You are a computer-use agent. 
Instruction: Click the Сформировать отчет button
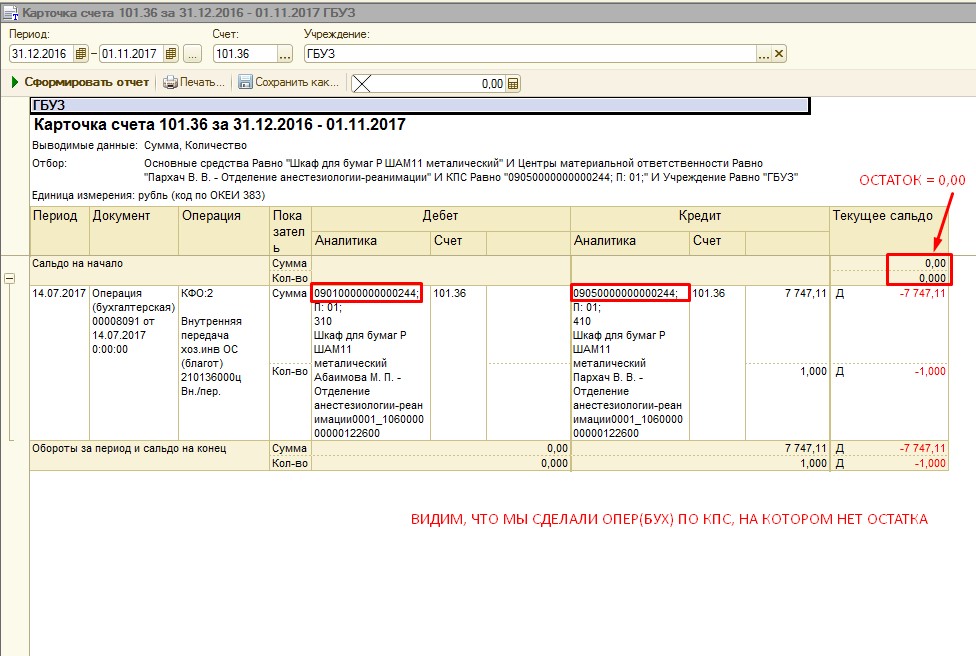80,82
